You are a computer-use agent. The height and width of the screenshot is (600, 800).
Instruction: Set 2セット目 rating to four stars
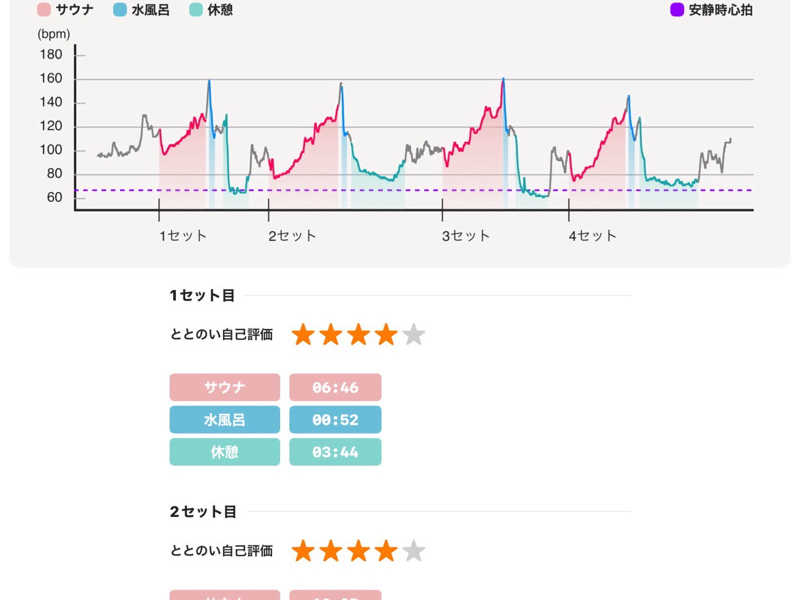pos(386,551)
